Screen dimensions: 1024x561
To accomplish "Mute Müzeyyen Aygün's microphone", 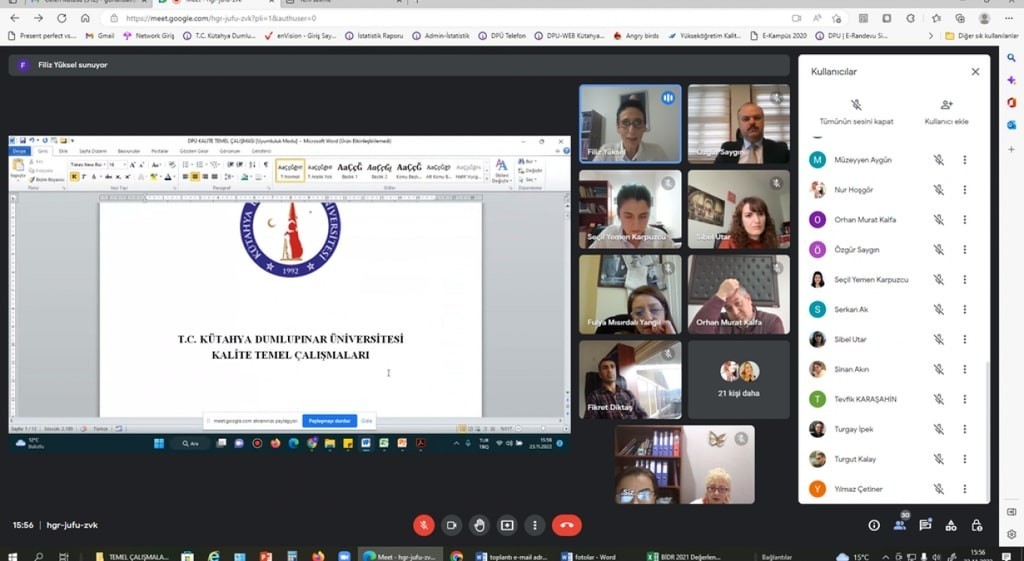I will pyautogui.click(x=938, y=160).
